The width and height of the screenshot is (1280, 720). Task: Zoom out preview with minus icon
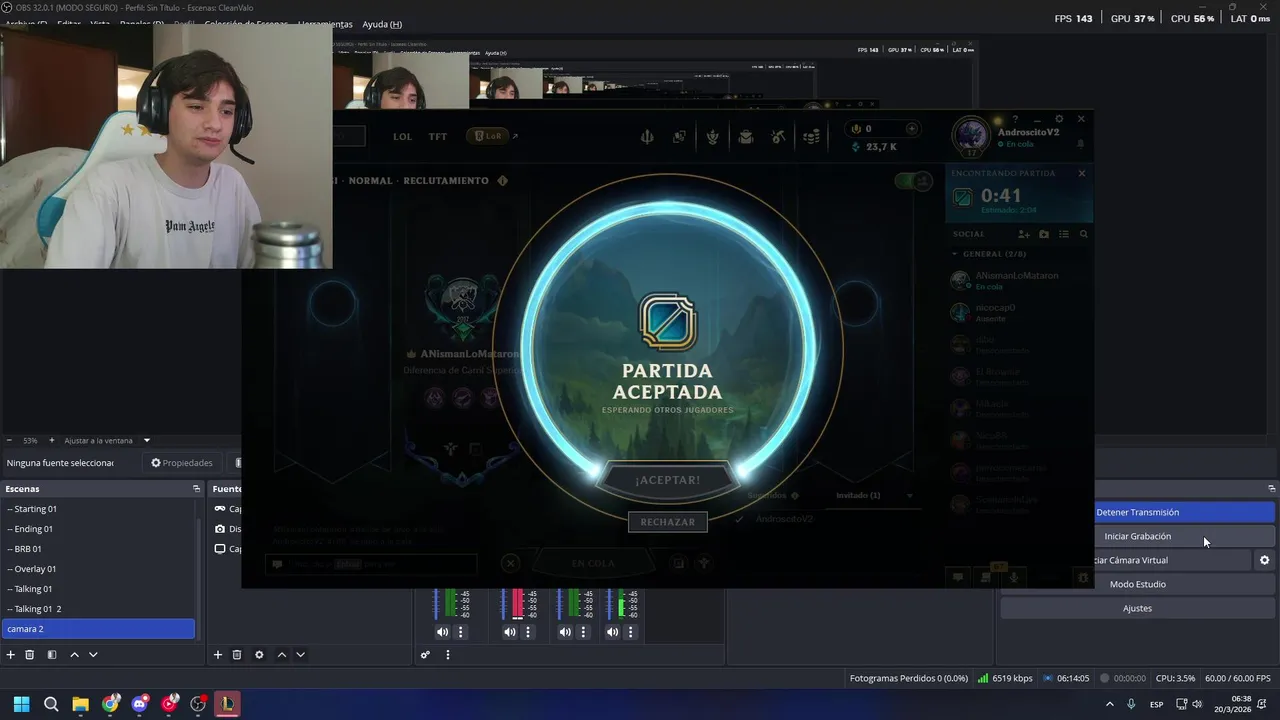9,440
